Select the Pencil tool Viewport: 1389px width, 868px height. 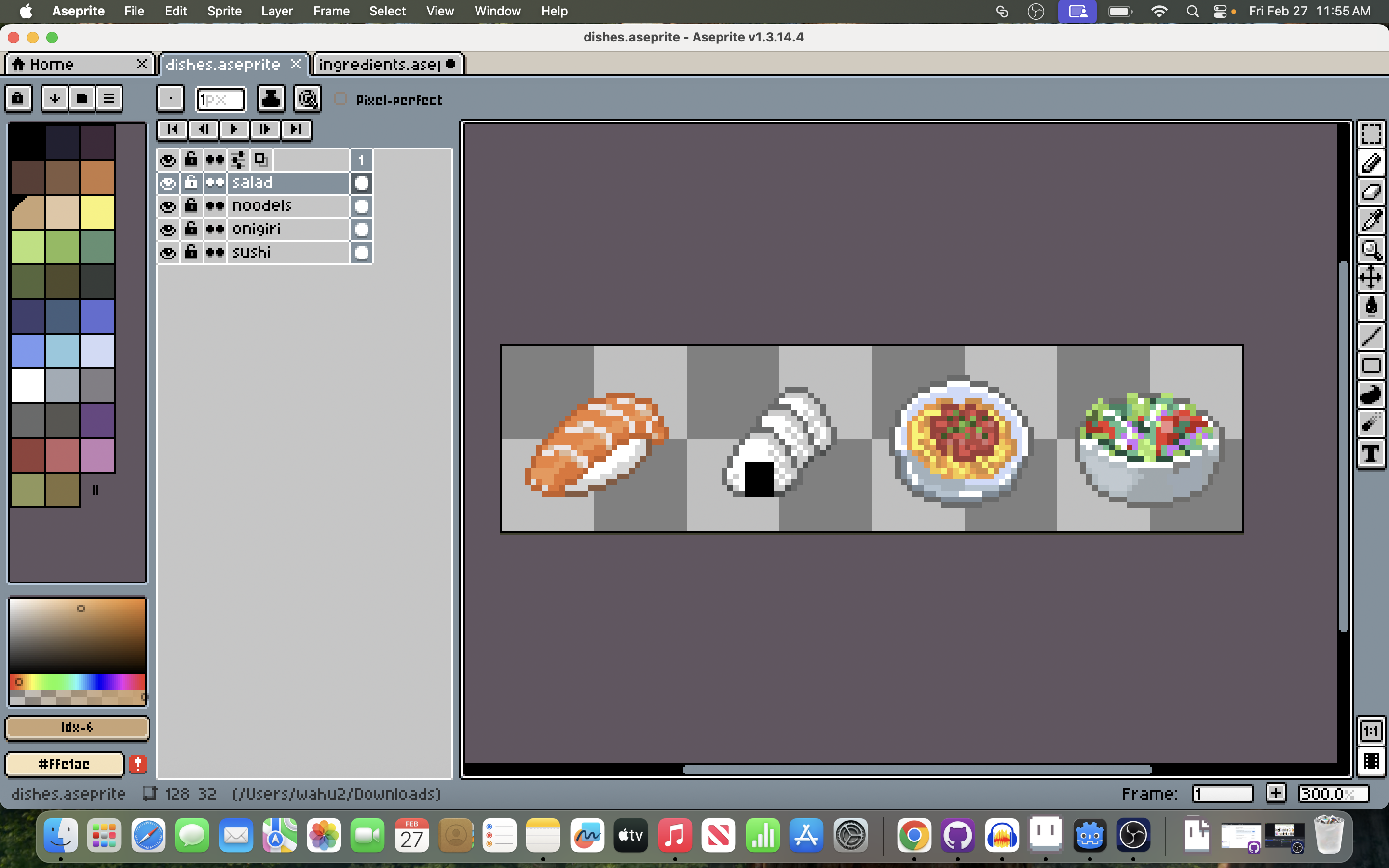click(1371, 163)
